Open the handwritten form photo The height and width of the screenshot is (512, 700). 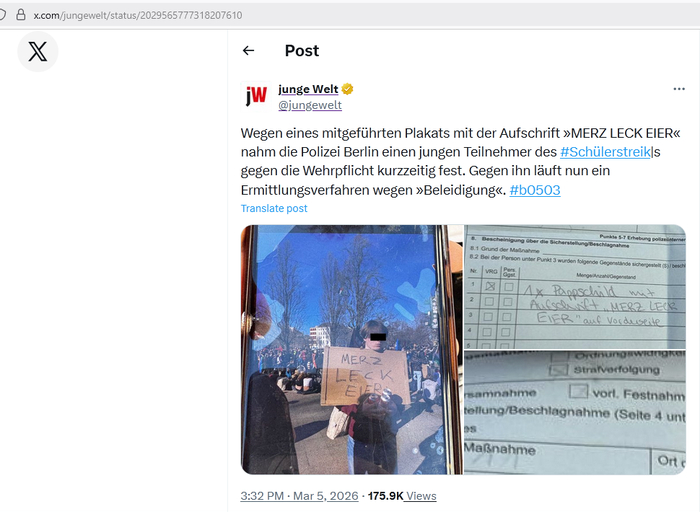pyautogui.click(x=575, y=287)
